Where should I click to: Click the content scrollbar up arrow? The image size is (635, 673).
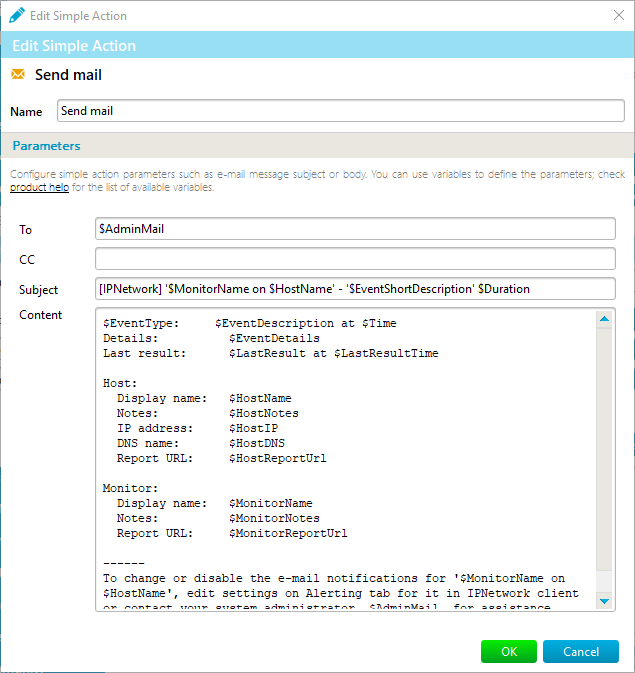point(605,319)
